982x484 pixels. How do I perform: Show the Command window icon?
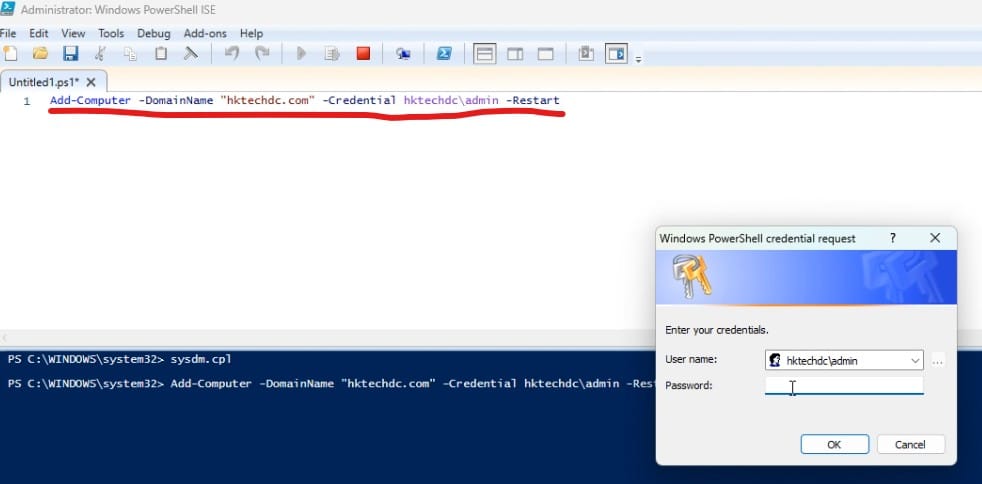tap(586, 53)
